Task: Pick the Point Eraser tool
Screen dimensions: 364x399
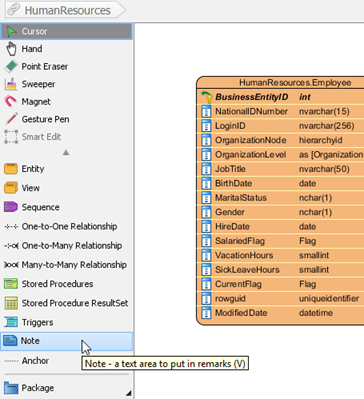Action: [x=67, y=67]
